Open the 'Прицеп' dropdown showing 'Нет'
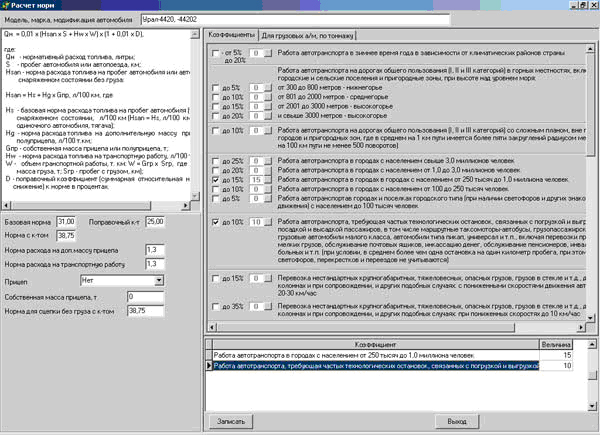 click(x=159, y=280)
